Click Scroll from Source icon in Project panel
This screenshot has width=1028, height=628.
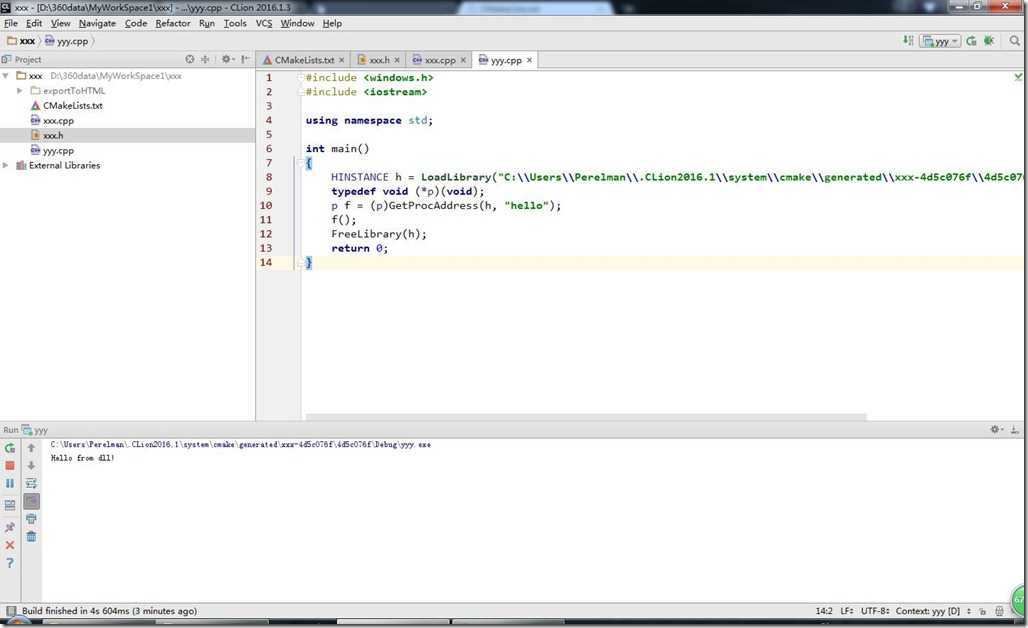click(189, 59)
